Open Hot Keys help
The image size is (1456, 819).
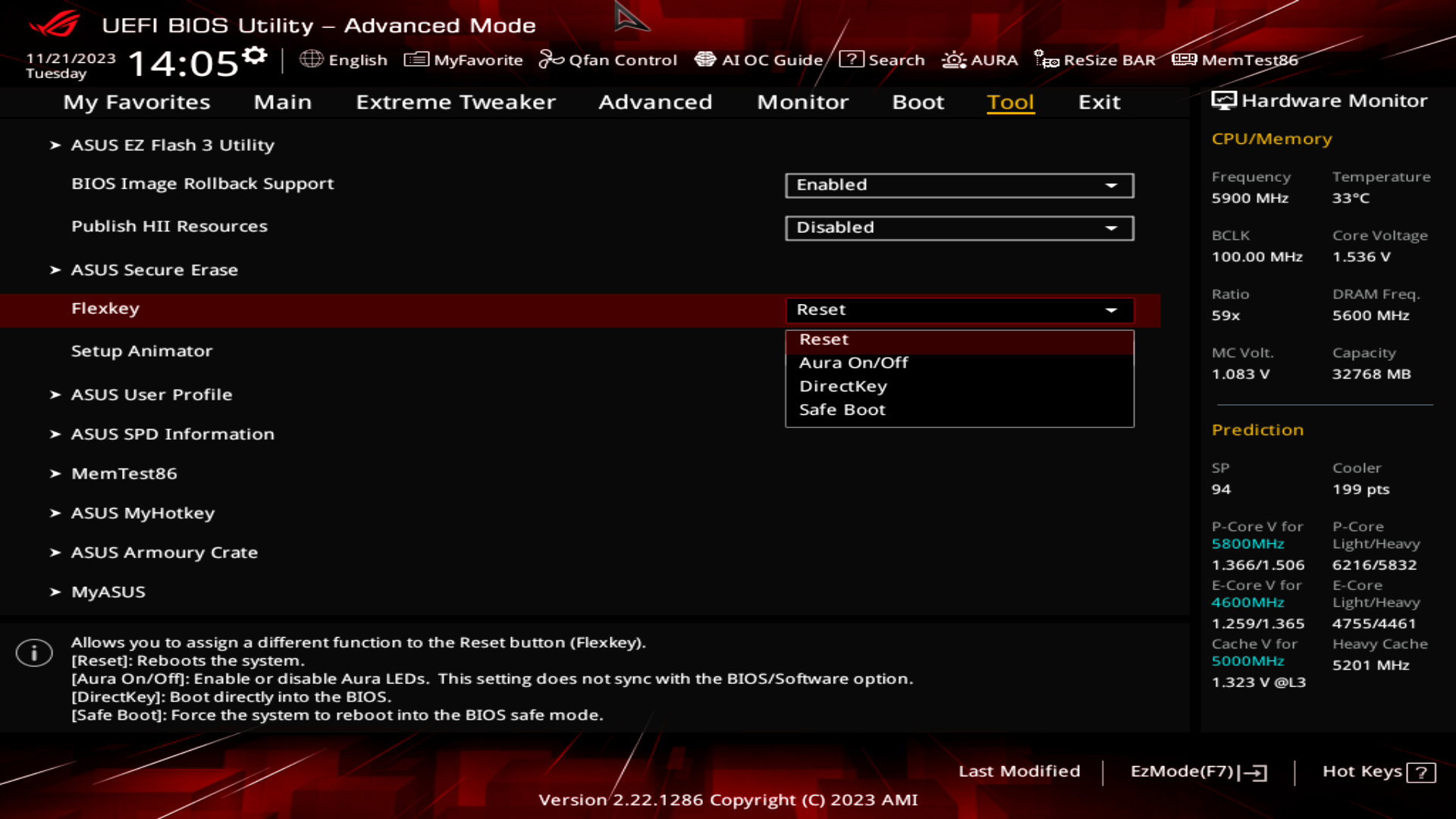click(1378, 771)
